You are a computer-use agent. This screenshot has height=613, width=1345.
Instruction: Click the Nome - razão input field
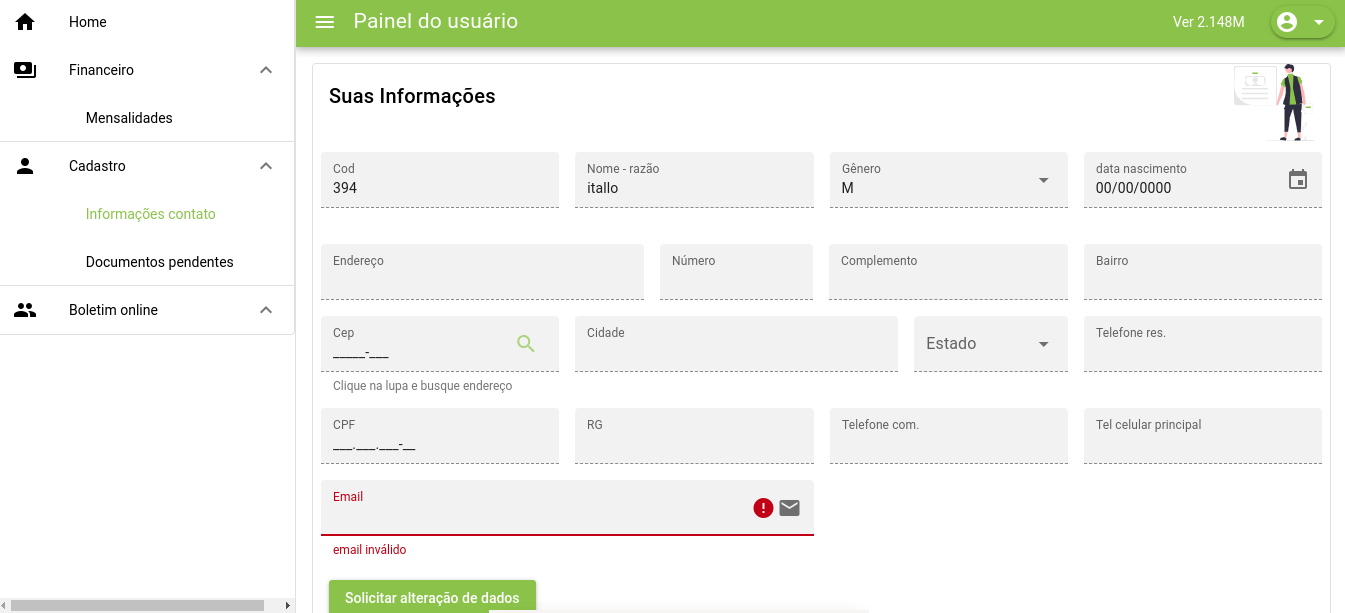point(693,188)
